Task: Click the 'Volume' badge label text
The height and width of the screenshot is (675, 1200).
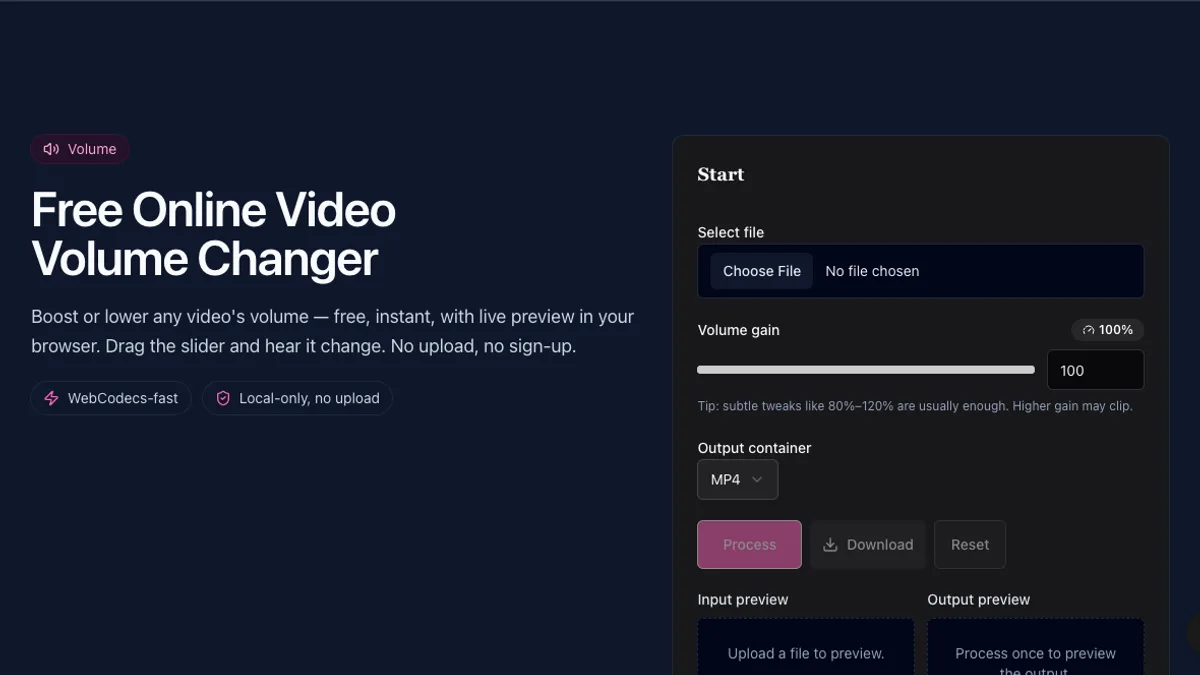Action: [x=92, y=149]
